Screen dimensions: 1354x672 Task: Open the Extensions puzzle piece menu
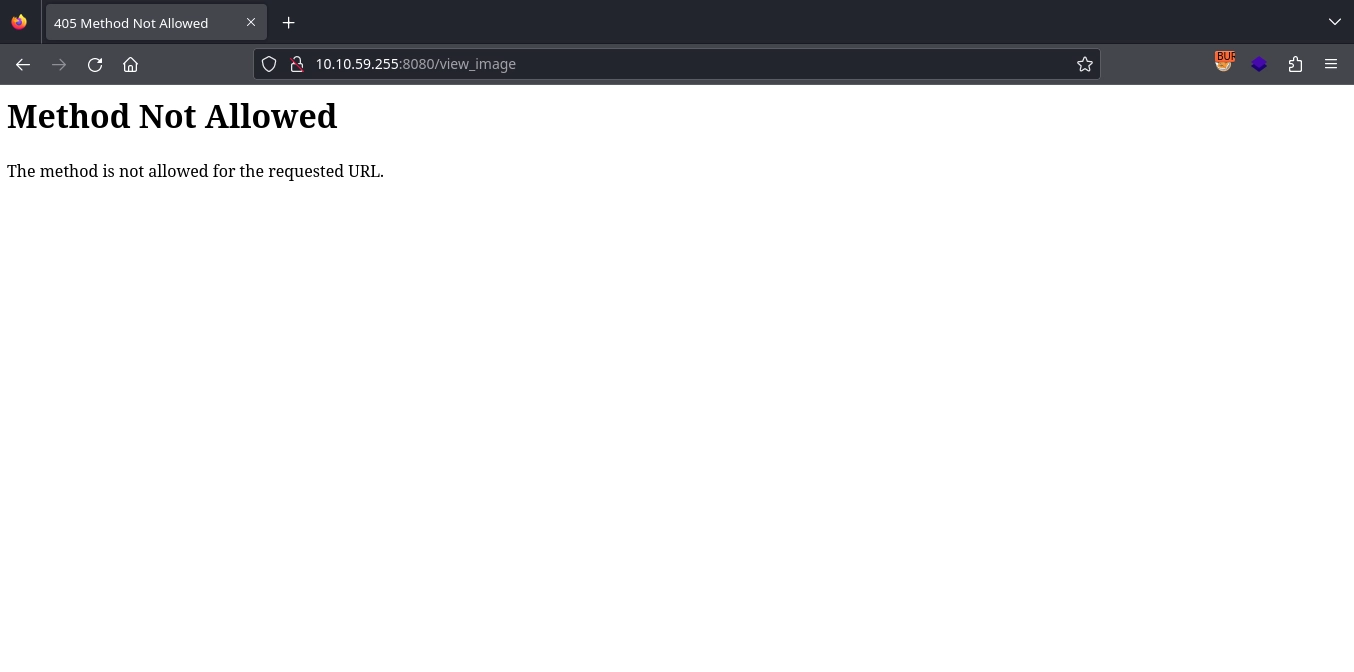pyautogui.click(x=1295, y=64)
